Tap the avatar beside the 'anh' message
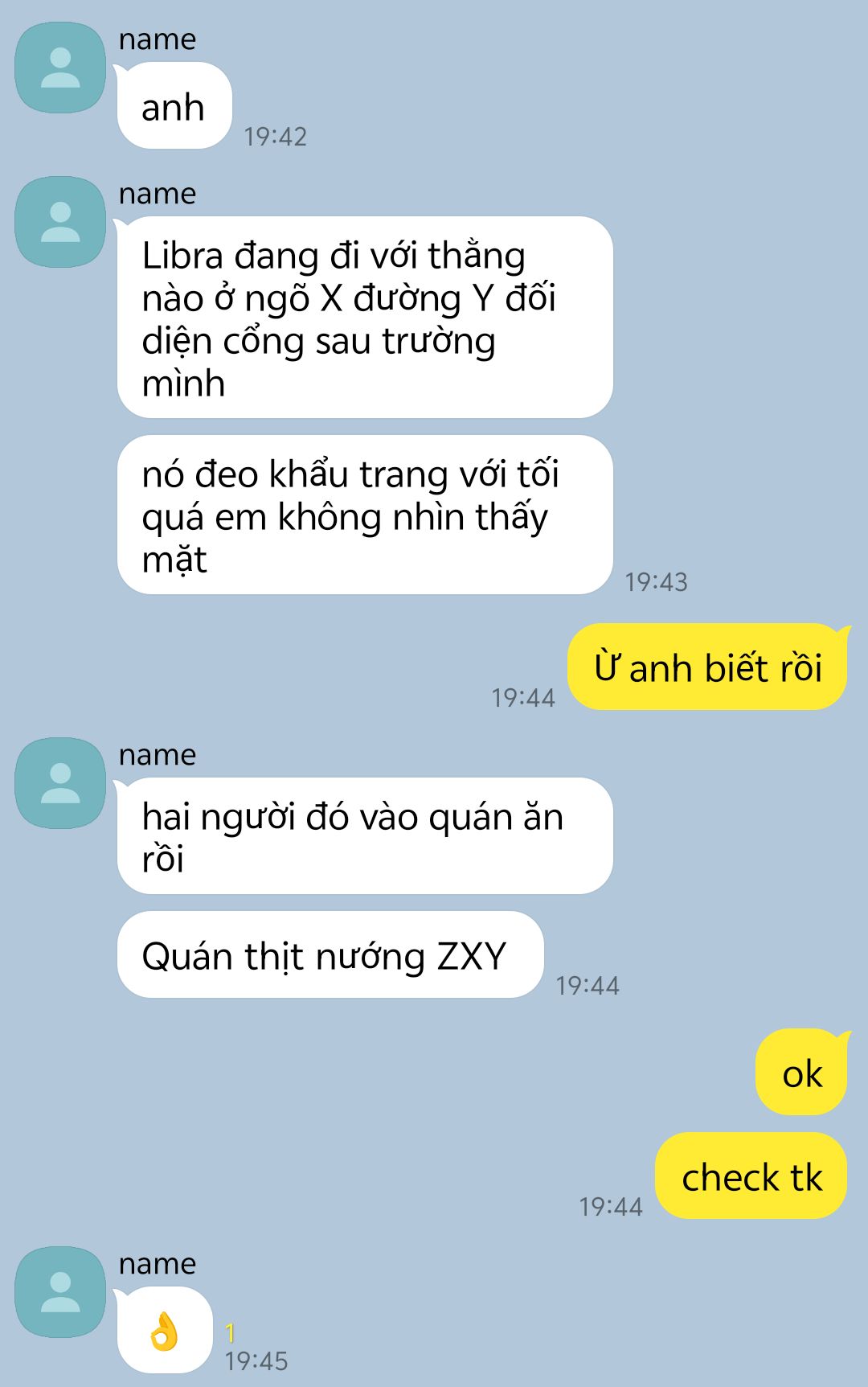Screen dimensions: 868x1387 pos(60,68)
